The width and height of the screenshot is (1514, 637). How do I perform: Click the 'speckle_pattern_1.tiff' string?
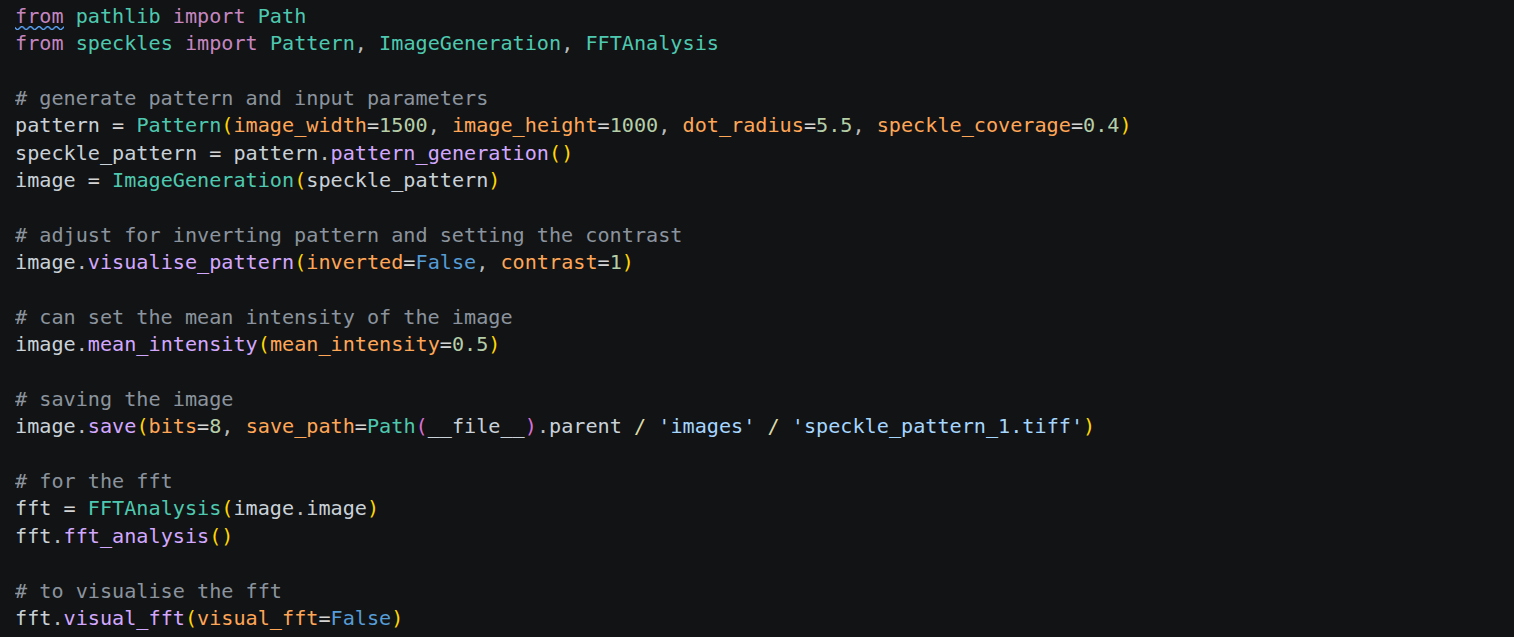tap(937, 427)
